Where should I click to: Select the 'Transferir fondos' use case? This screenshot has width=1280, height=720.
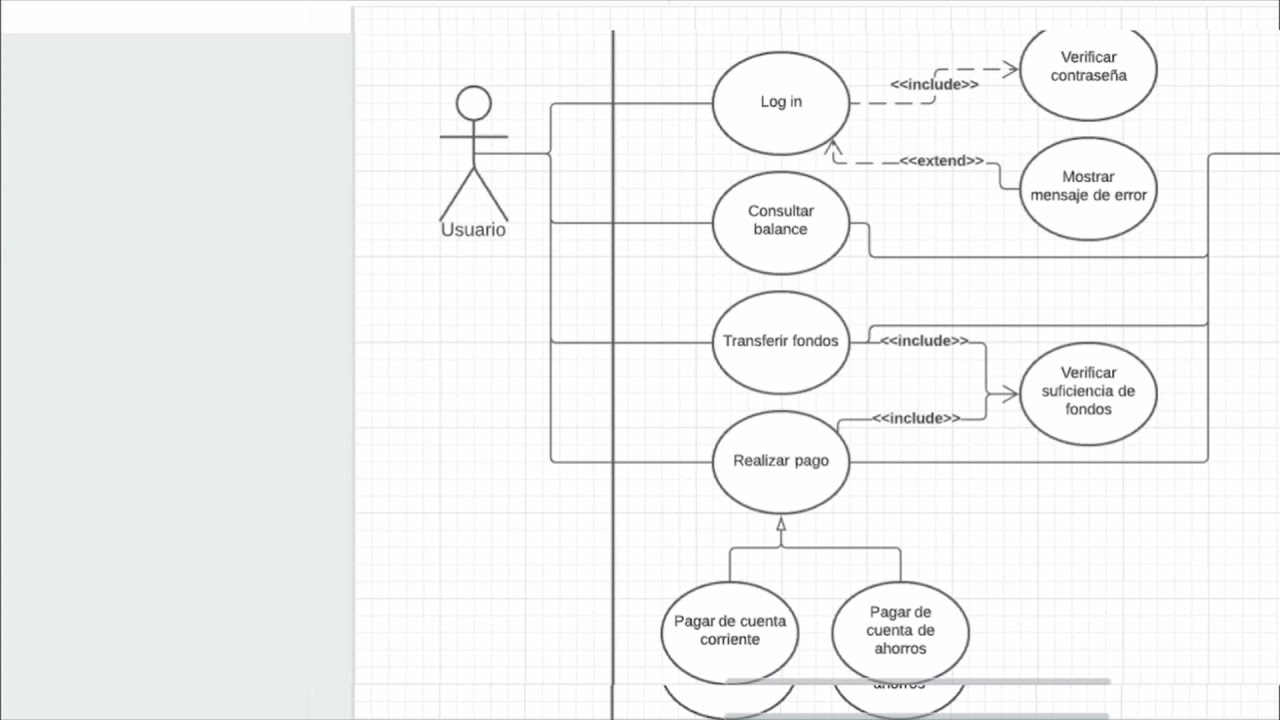tap(781, 342)
